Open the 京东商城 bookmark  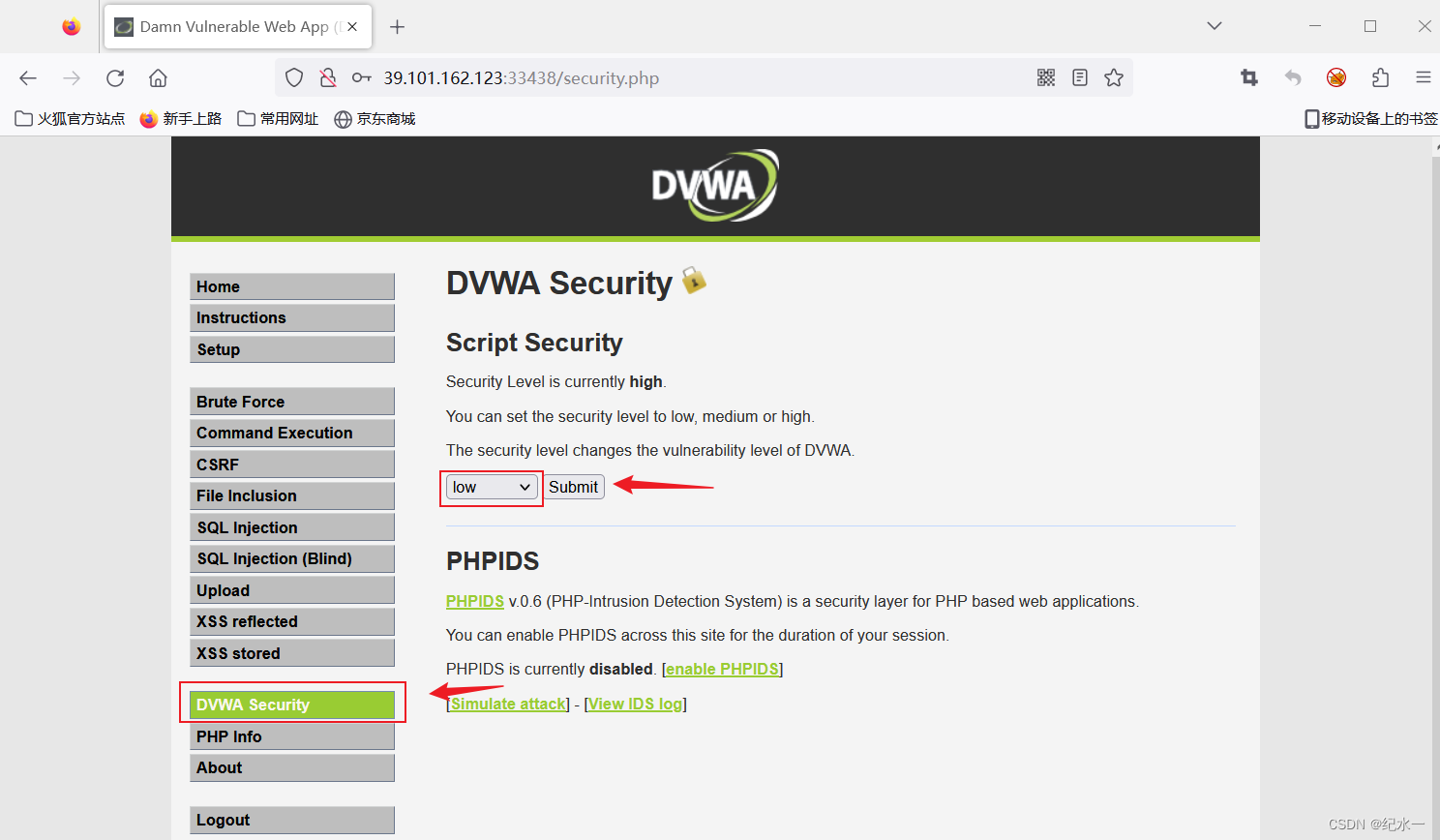point(375,119)
